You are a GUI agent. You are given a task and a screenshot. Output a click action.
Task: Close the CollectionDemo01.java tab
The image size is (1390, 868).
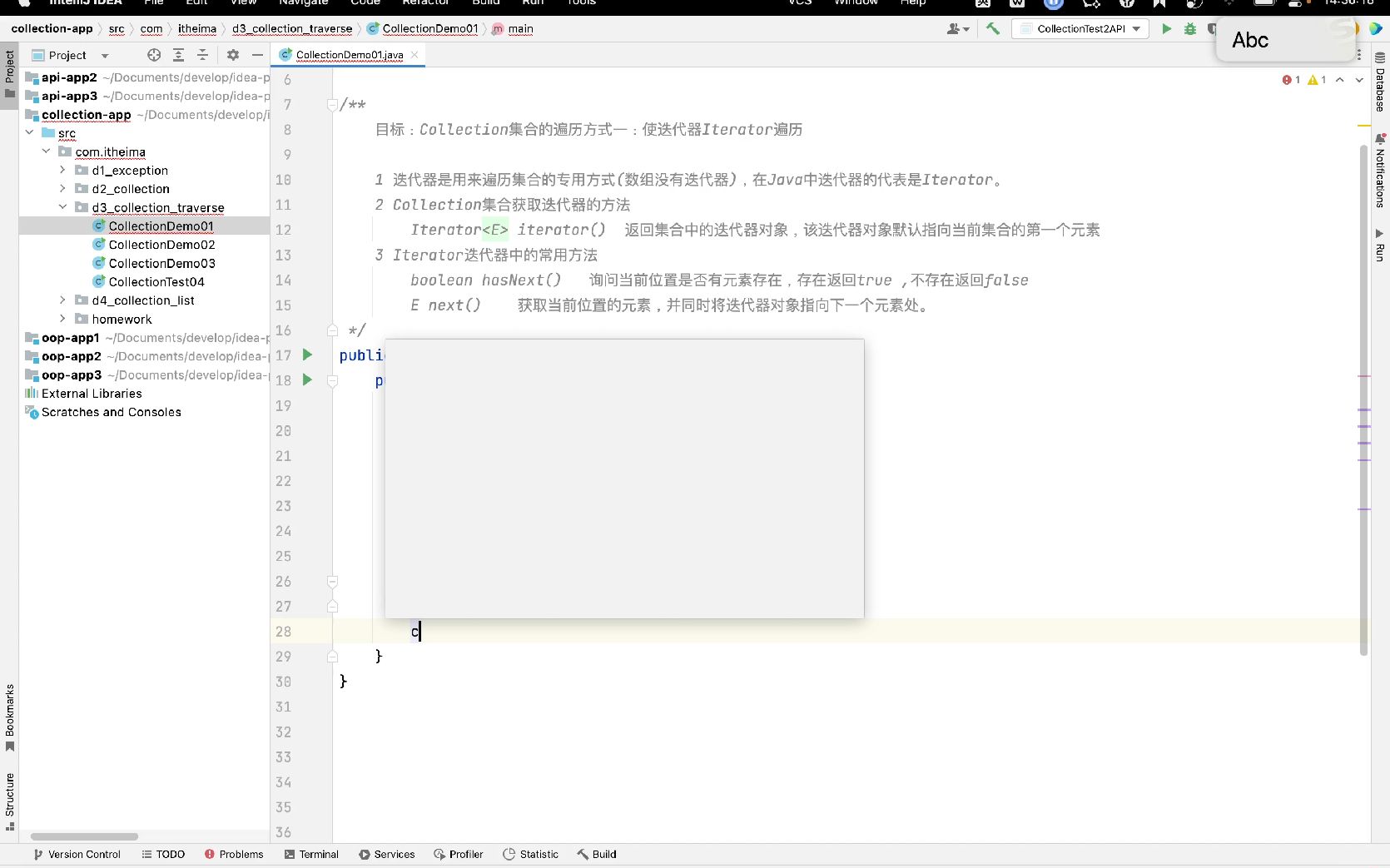(415, 55)
